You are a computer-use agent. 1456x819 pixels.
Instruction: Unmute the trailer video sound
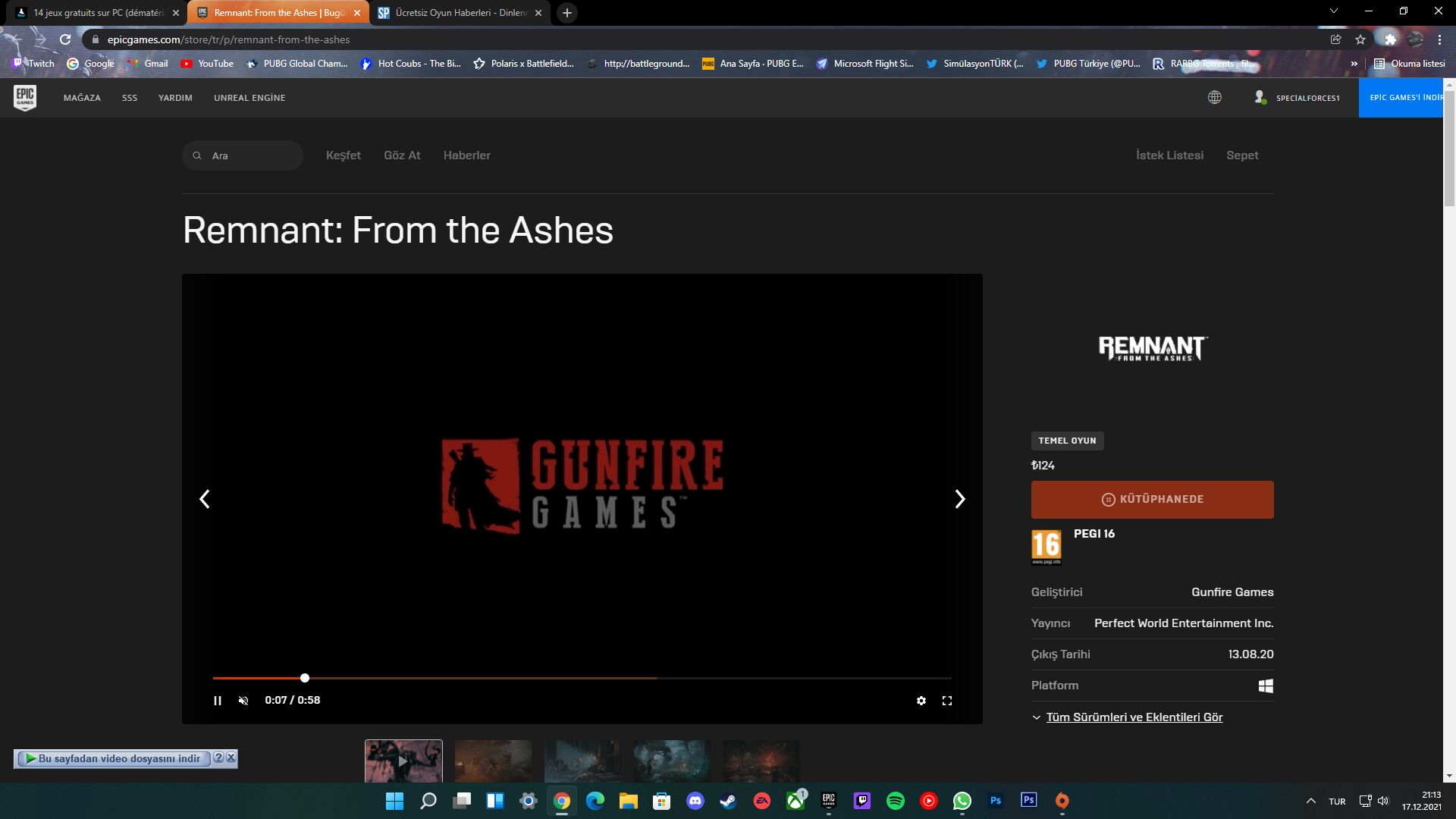(x=243, y=701)
